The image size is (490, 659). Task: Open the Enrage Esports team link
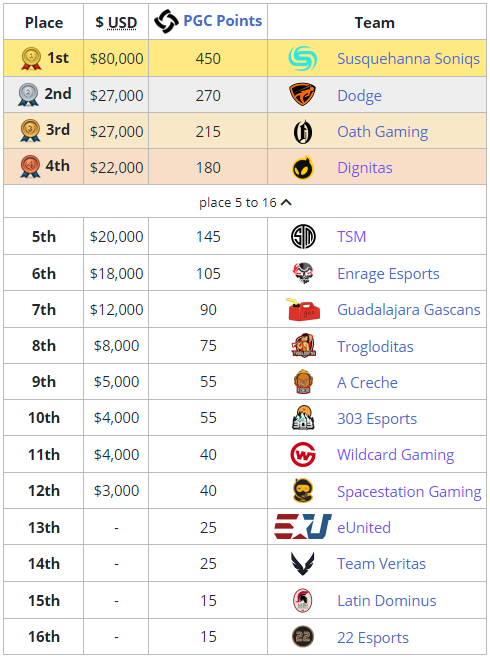(388, 274)
